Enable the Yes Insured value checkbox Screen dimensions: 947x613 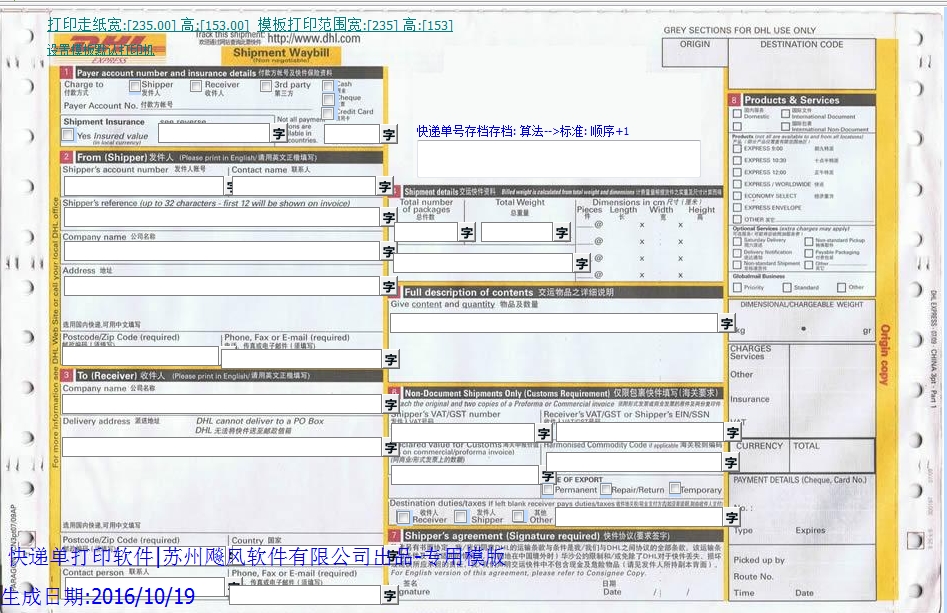tap(67, 135)
